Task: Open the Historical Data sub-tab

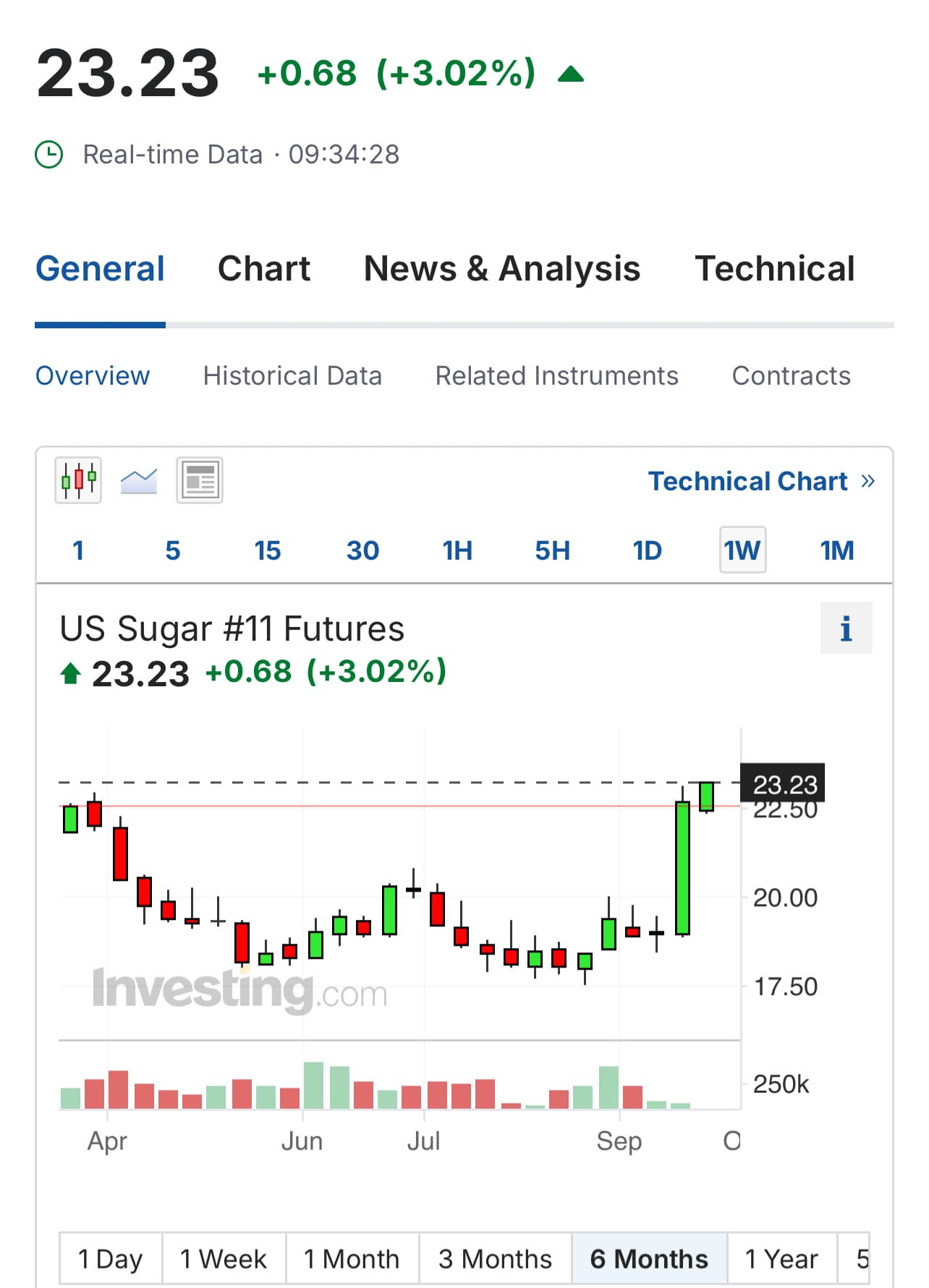Action: pyautogui.click(x=292, y=376)
